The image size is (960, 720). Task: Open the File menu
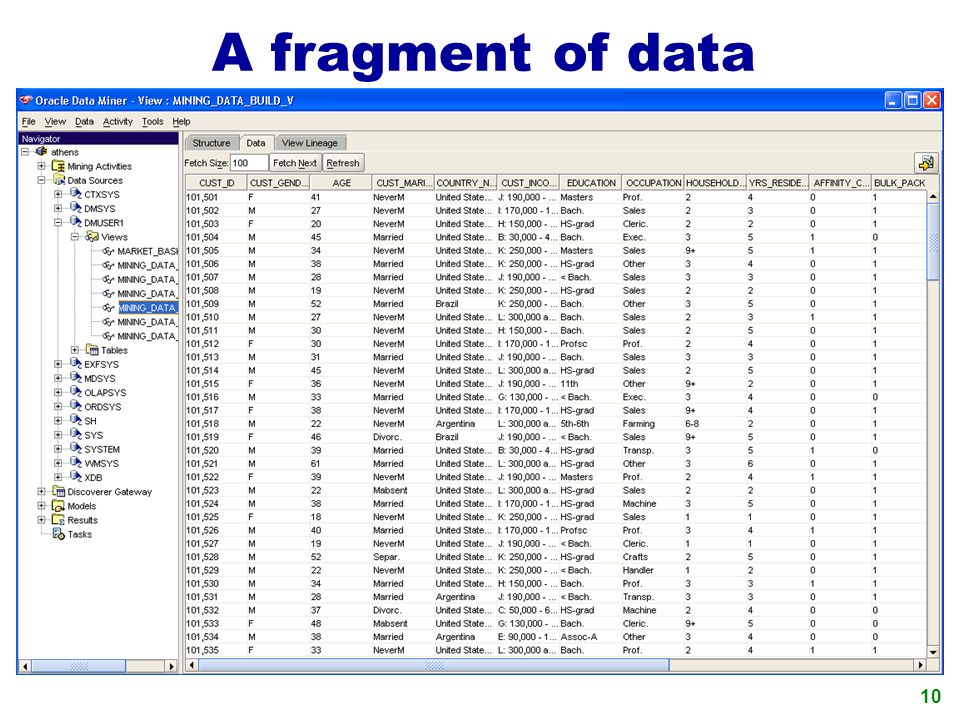pyautogui.click(x=29, y=121)
